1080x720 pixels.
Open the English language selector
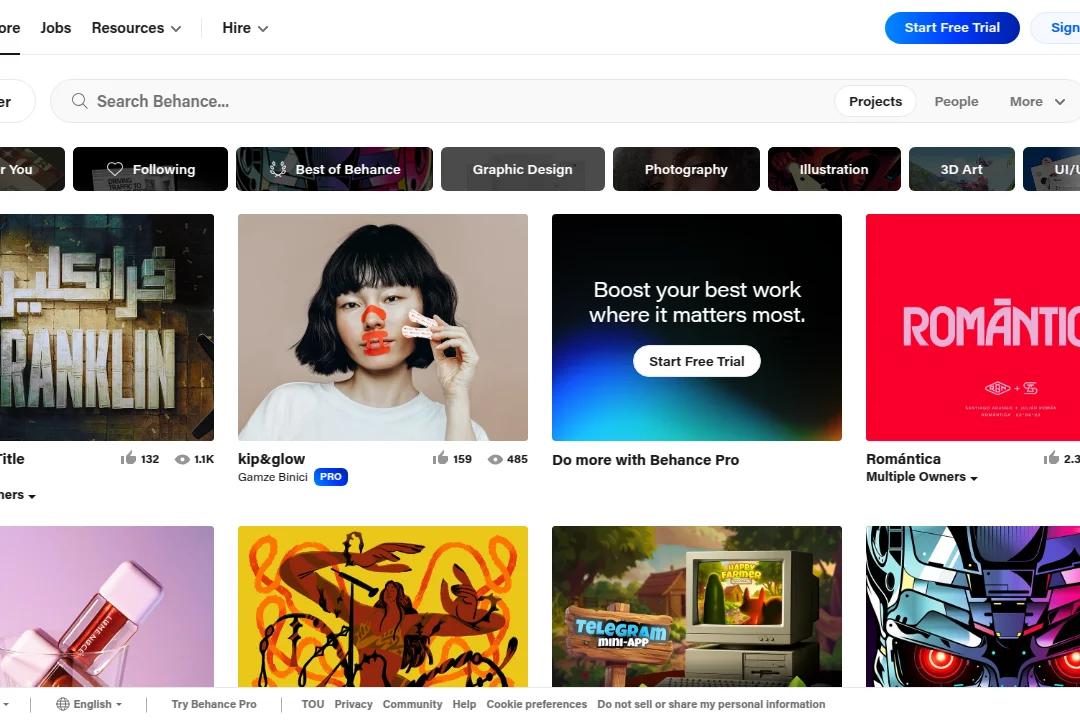click(93, 704)
